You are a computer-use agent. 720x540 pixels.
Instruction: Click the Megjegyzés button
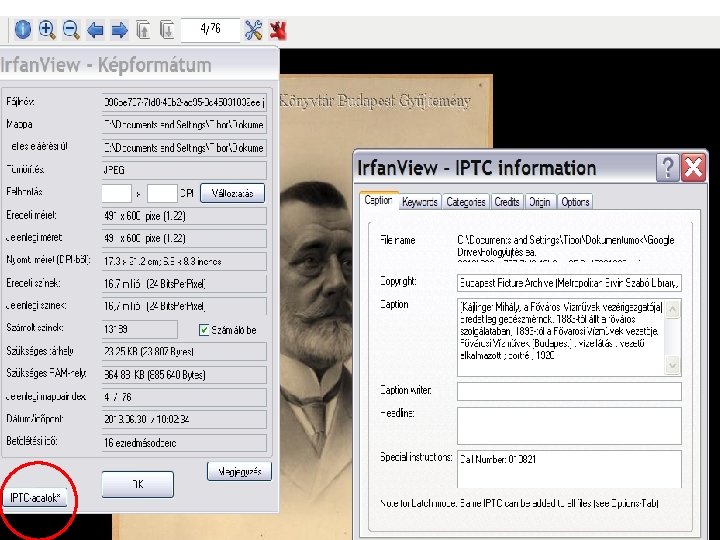click(239, 471)
